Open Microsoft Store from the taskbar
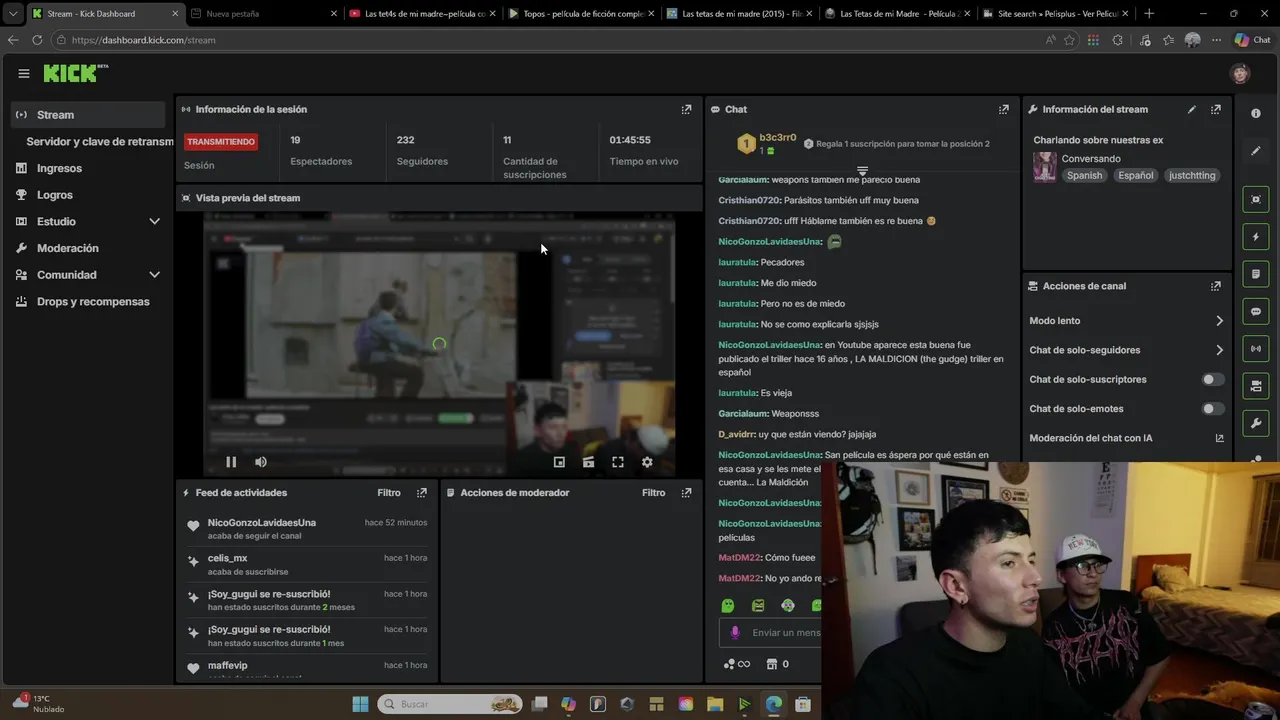 [802, 704]
